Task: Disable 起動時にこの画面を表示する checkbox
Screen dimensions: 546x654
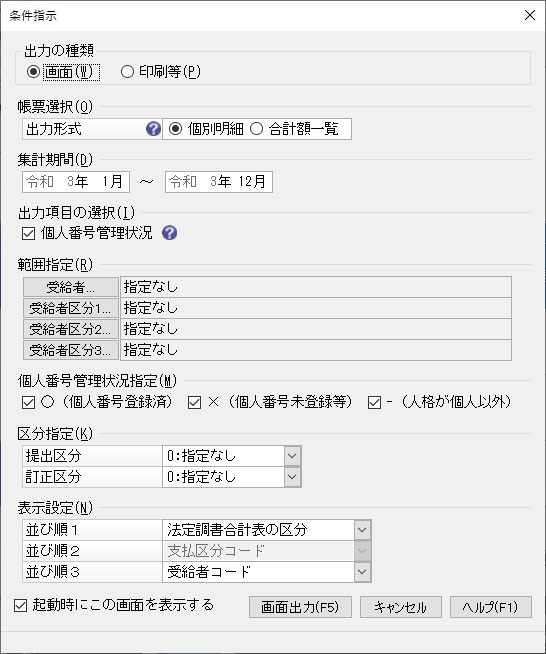Action: click(x=20, y=606)
